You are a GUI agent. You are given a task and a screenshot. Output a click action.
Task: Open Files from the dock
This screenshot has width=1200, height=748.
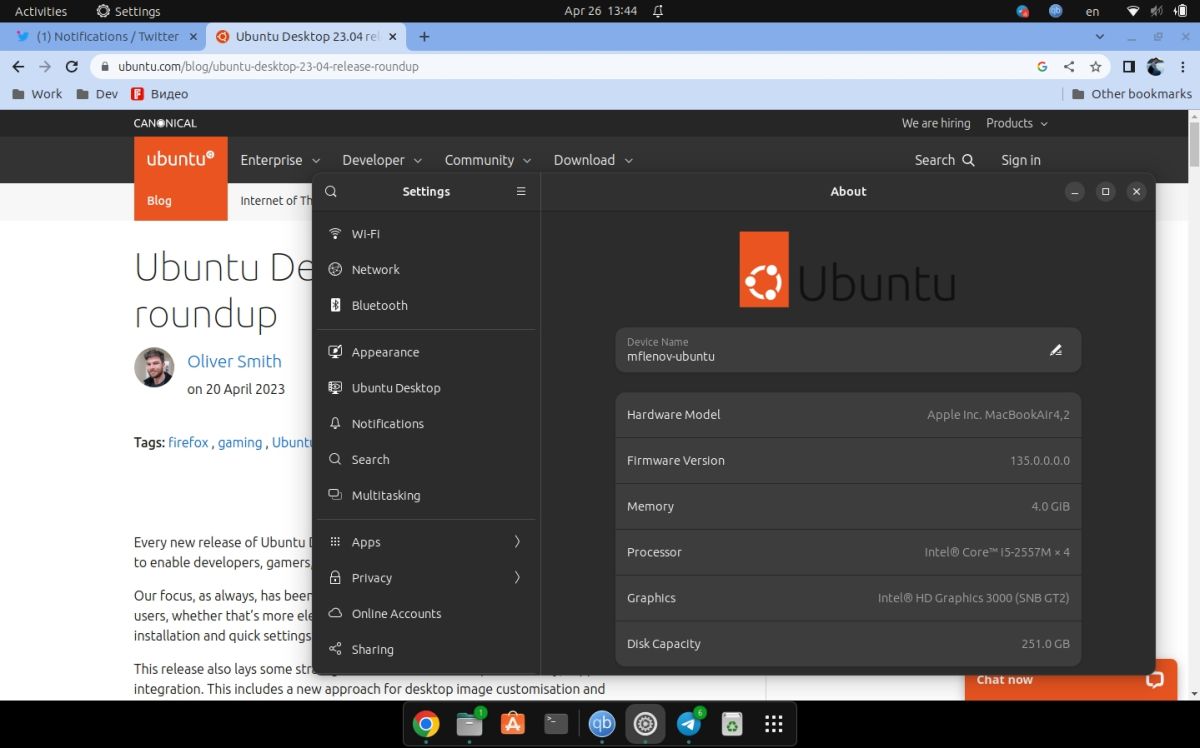click(469, 724)
